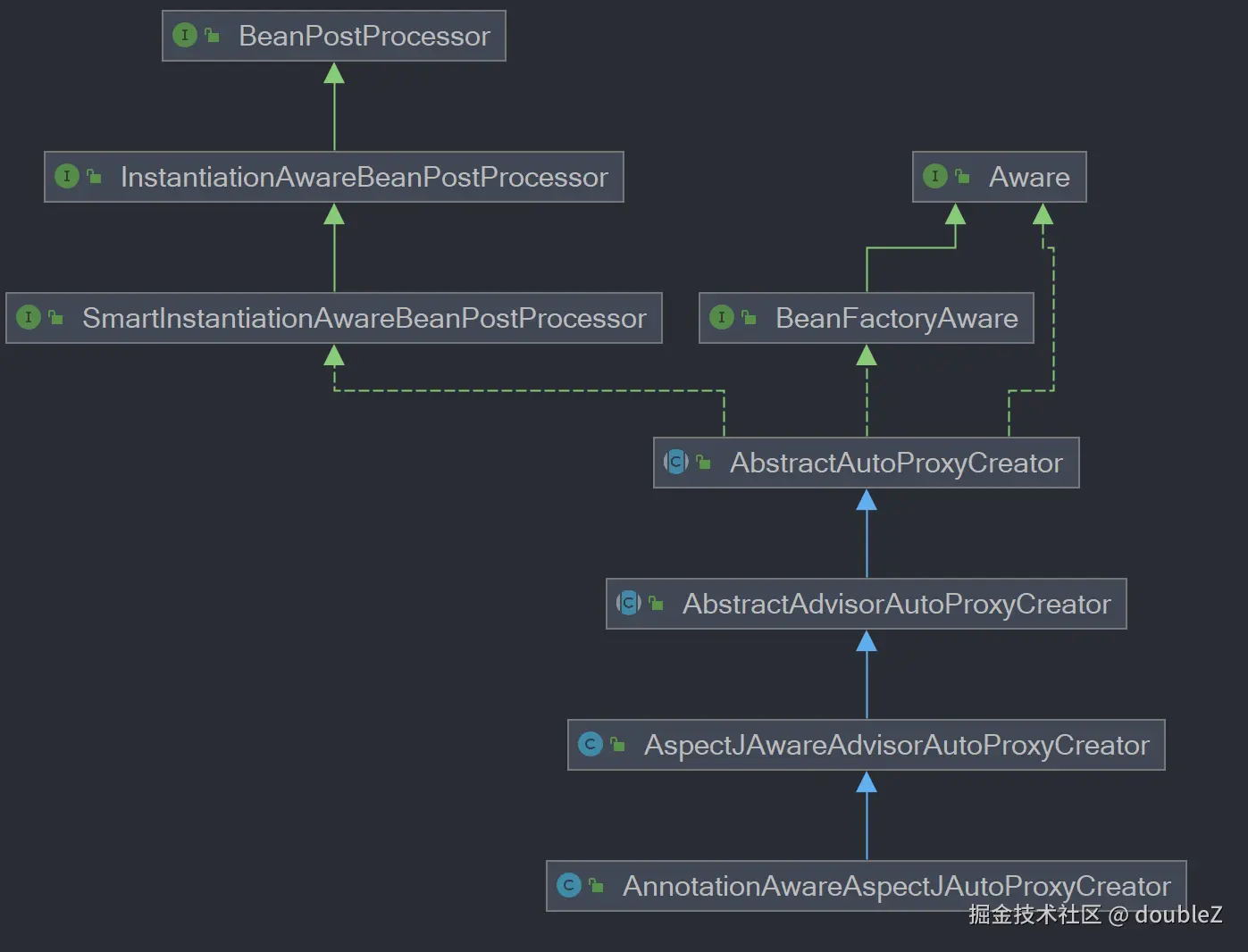Select the Aware node label
Screen dimensions: 1248x952
[x=1029, y=177]
